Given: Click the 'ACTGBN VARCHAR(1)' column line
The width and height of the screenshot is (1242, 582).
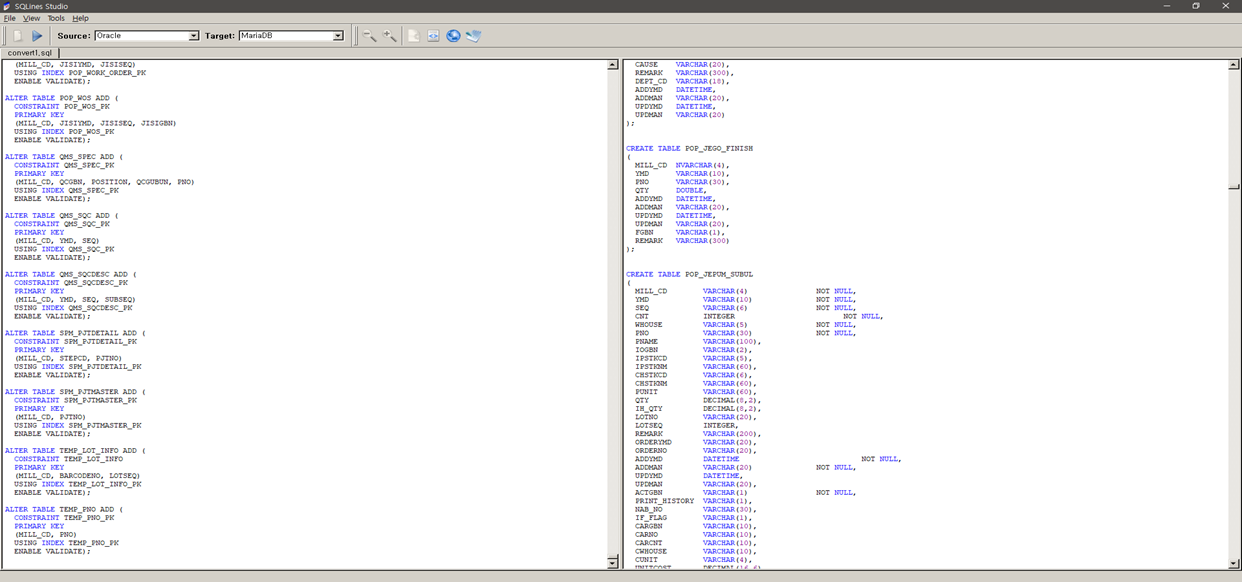Looking at the screenshot, I should tap(745, 492).
